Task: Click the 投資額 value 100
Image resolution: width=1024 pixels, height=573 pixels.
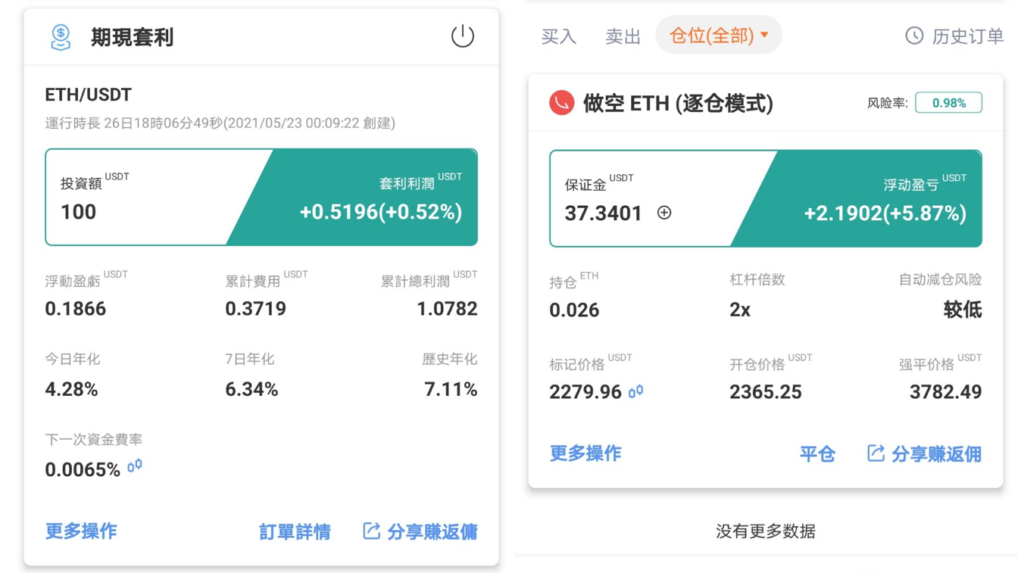Action: click(78, 212)
